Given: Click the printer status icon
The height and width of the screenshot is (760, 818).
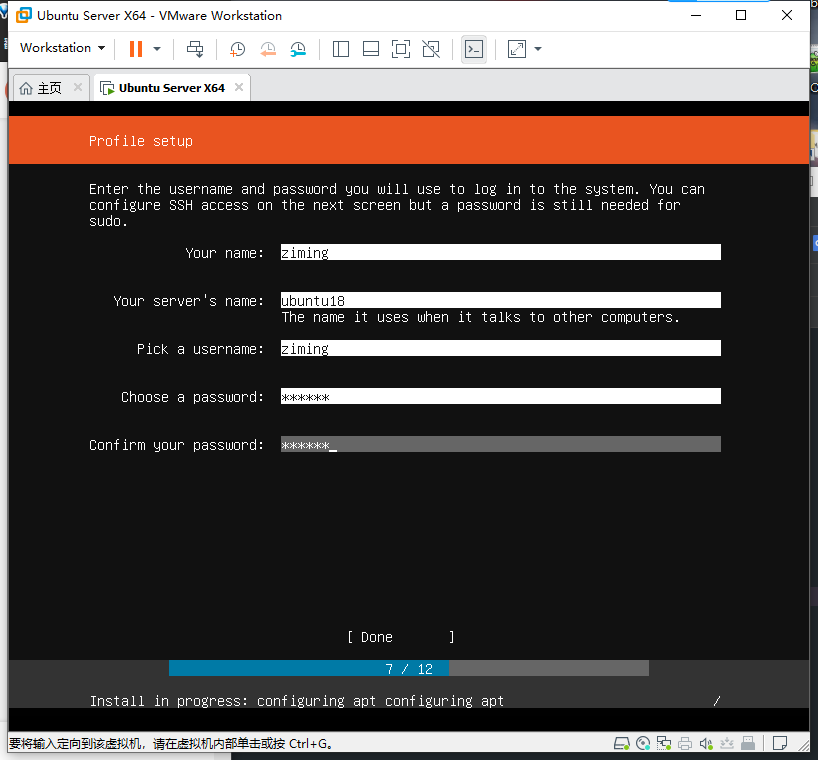Looking at the screenshot, I should click(685, 743).
